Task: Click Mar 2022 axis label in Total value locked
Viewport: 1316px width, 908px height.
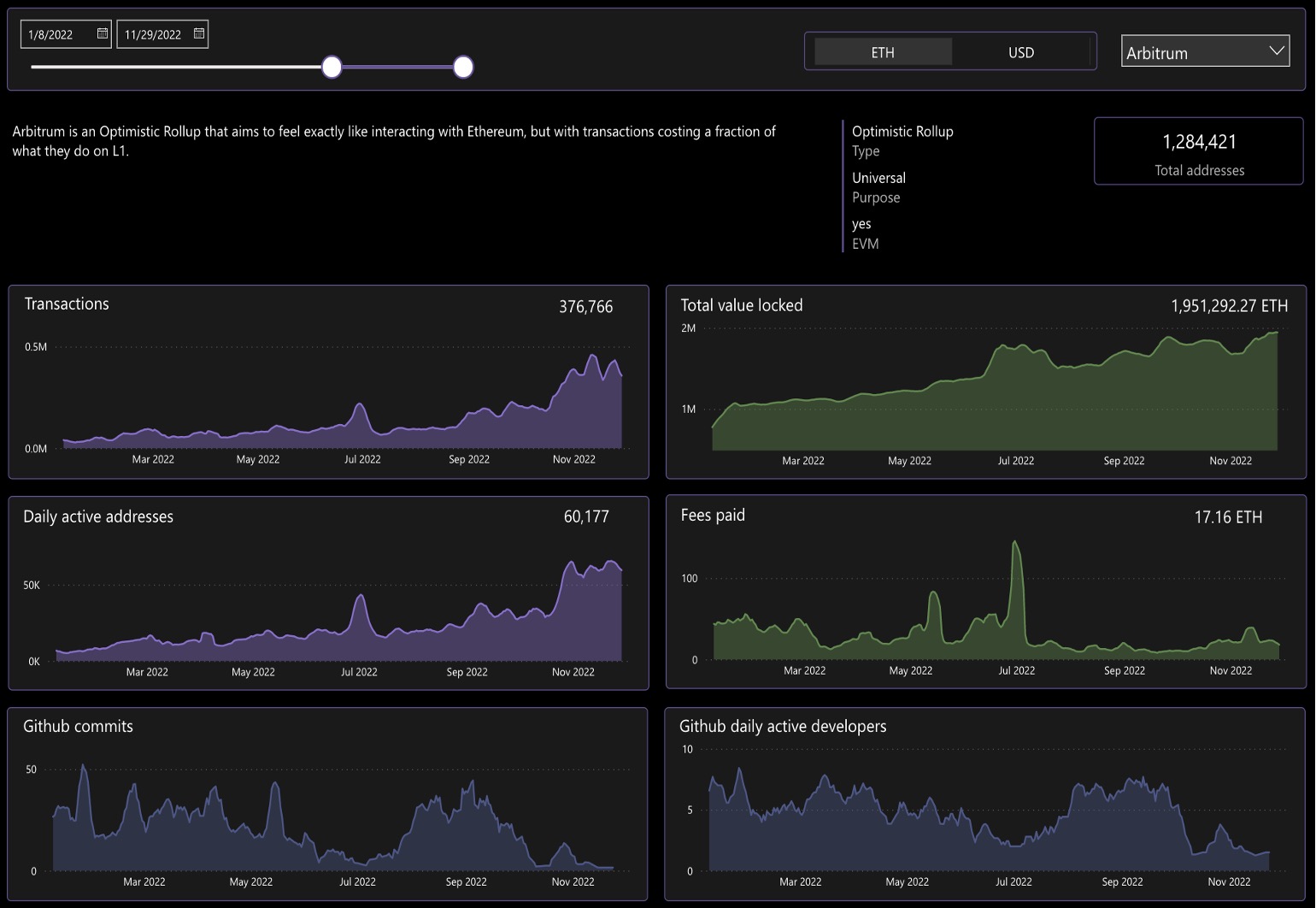Action: click(803, 461)
